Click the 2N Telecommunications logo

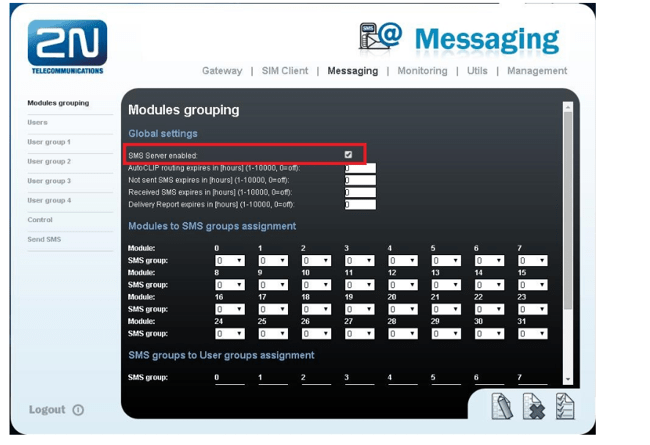coord(67,47)
